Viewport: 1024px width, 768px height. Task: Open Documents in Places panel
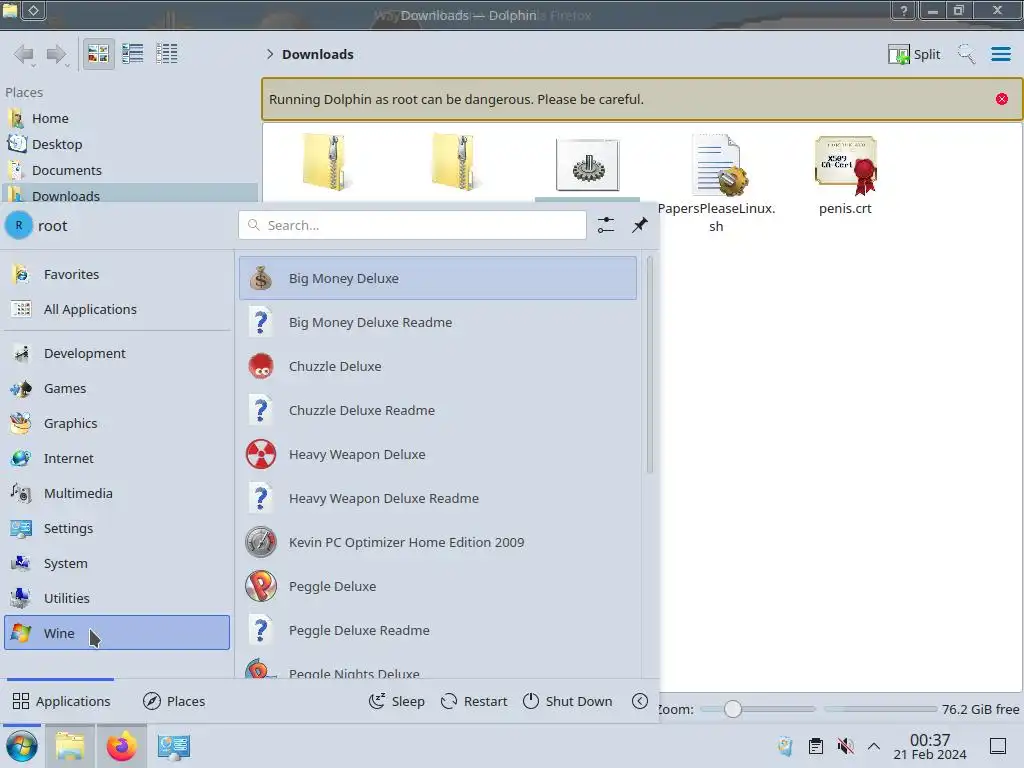(129, 170)
